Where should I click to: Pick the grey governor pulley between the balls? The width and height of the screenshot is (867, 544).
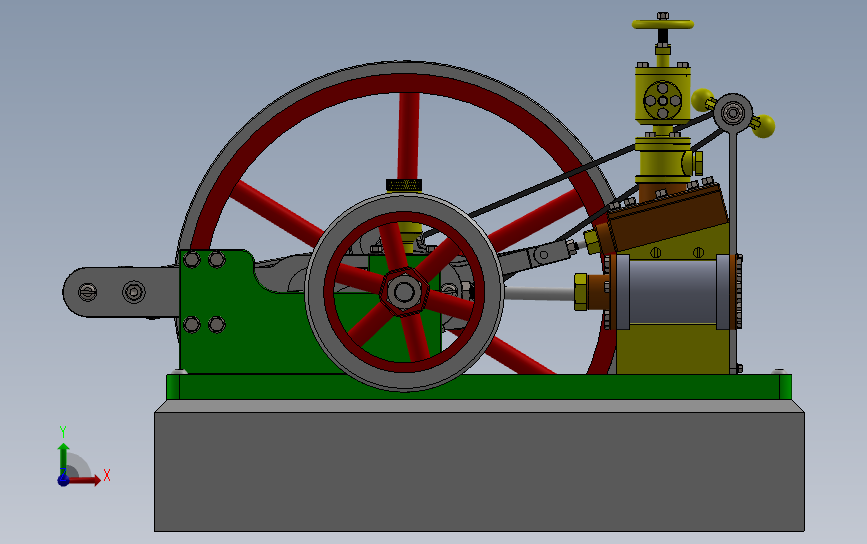click(733, 113)
